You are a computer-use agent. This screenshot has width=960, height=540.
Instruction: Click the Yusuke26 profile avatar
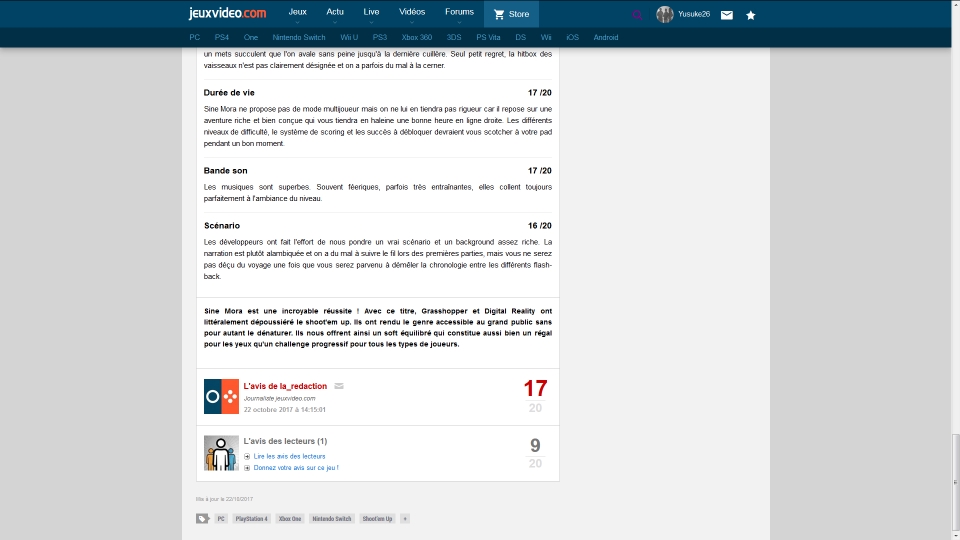point(664,14)
